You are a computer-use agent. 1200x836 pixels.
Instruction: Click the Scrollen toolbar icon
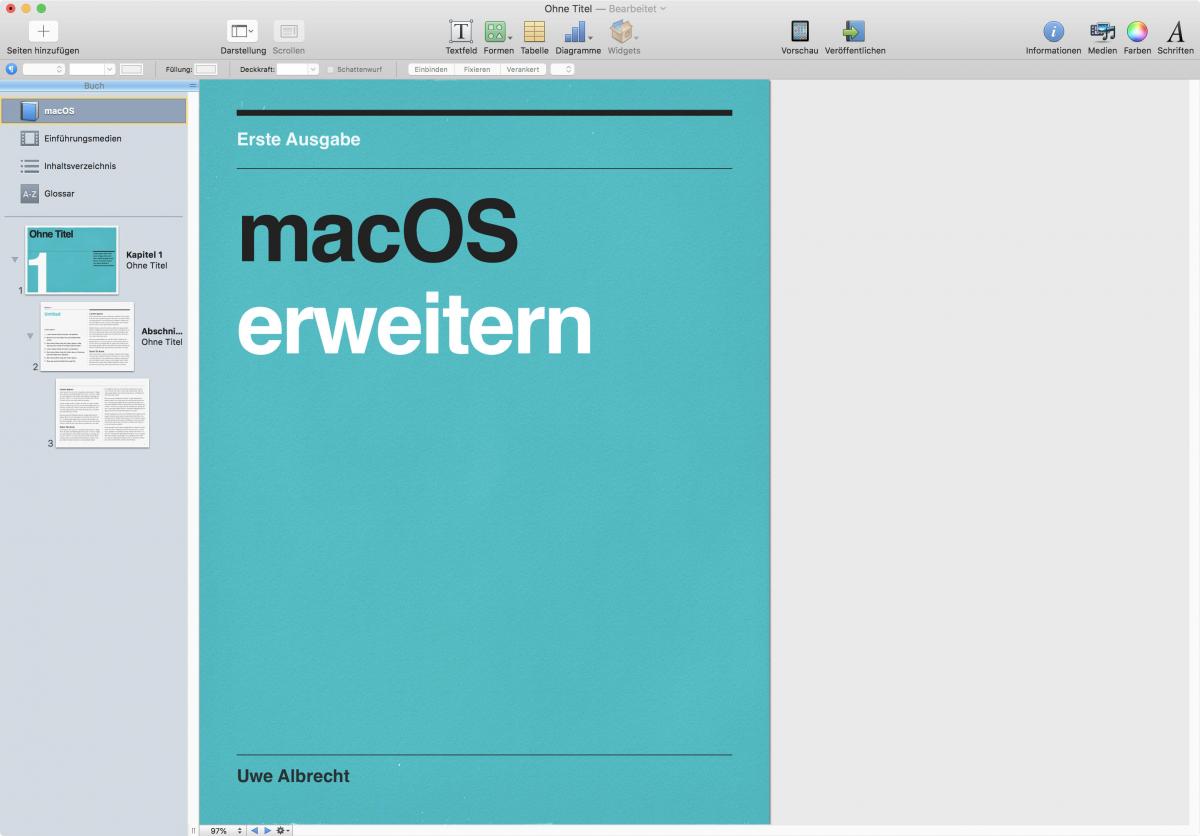coord(288,31)
